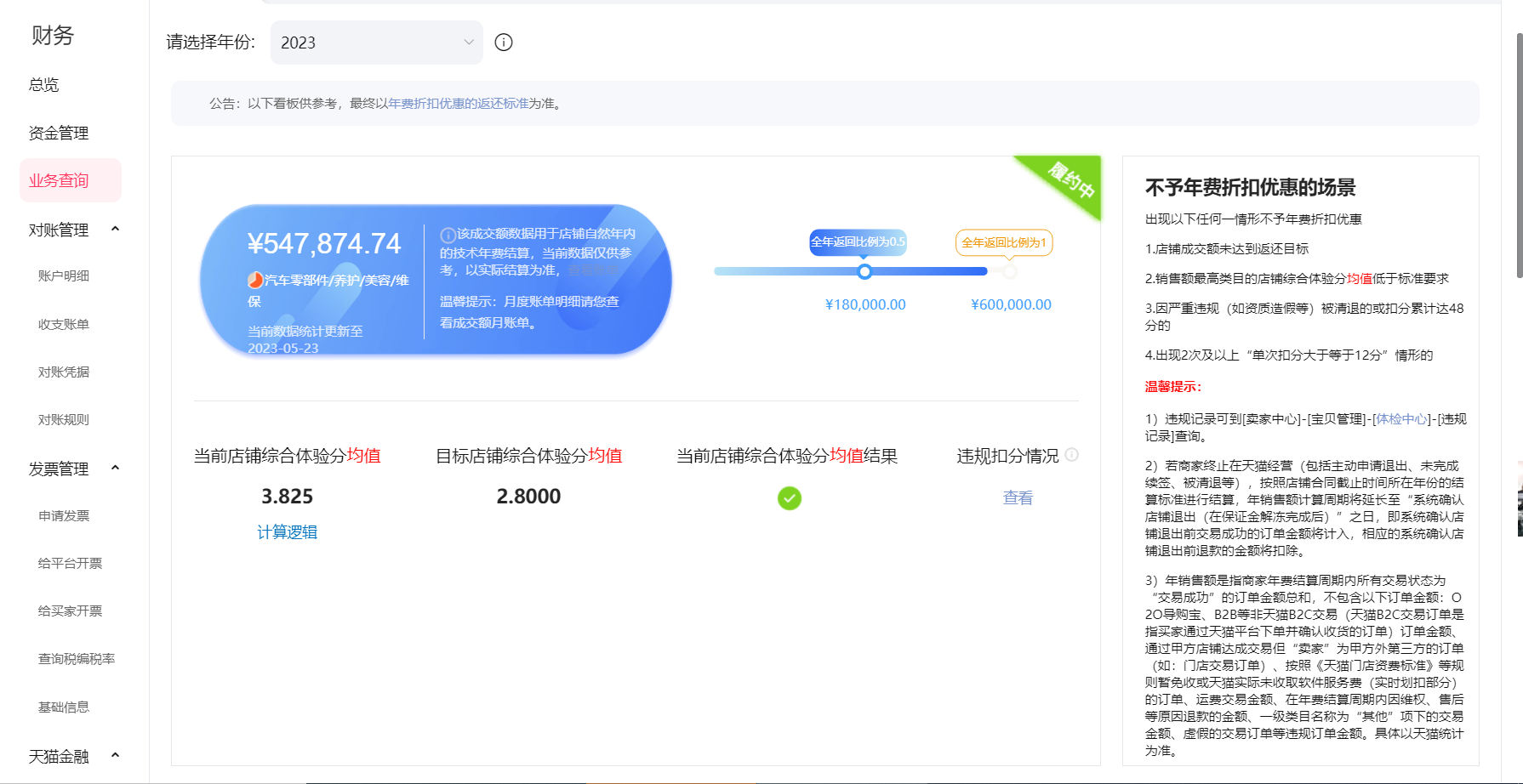The height and width of the screenshot is (784, 1523).
Task: Click the 3.825 score value
Action: tap(288, 497)
